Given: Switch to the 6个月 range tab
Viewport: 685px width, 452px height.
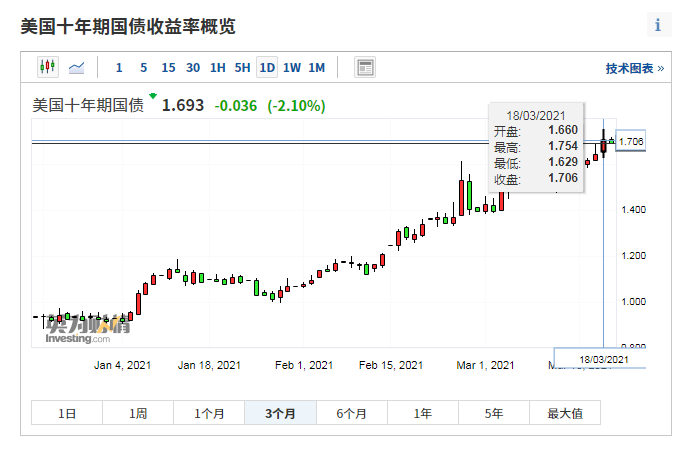Looking at the screenshot, I should [352, 413].
